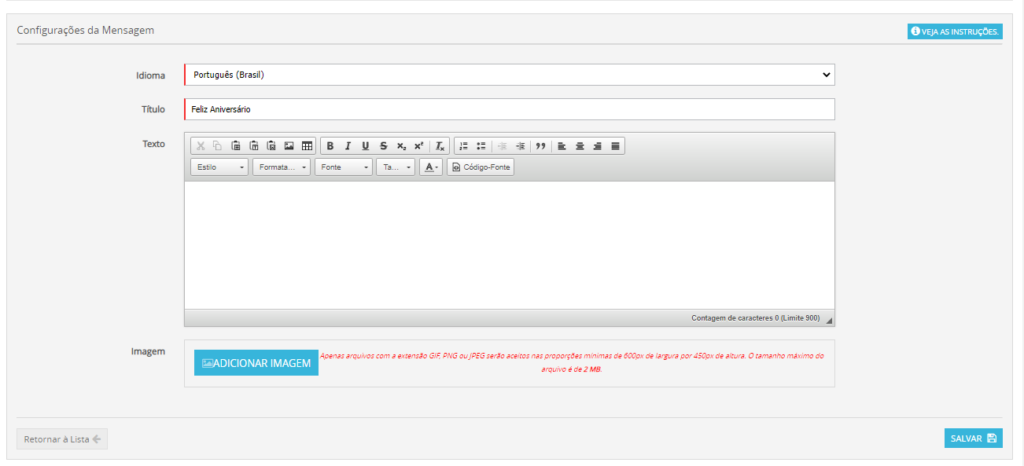The image size is (1024, 466).
Task: Click into the Título input field
Action: 509,109
